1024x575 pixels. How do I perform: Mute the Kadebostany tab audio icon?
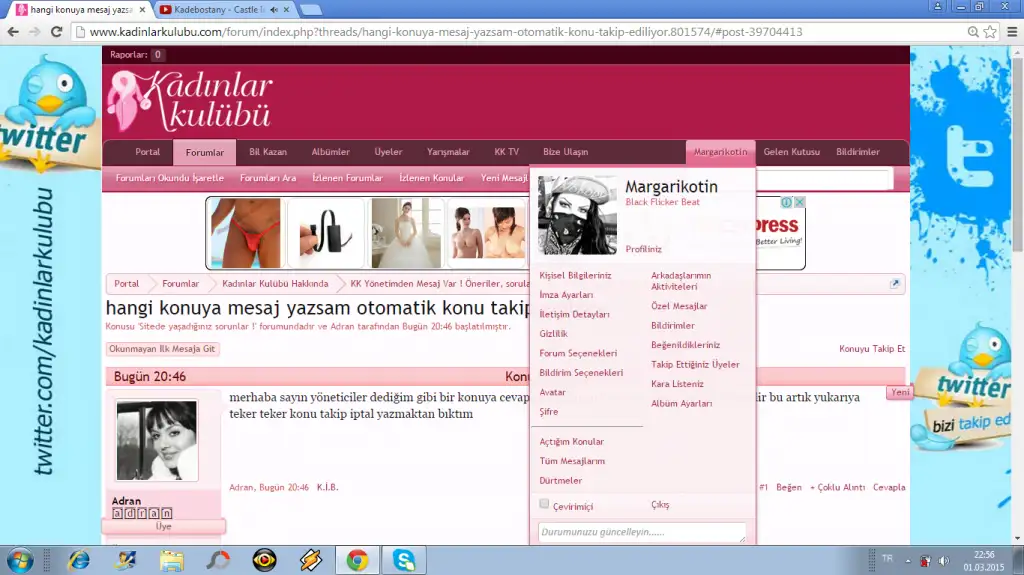(274, 10)
